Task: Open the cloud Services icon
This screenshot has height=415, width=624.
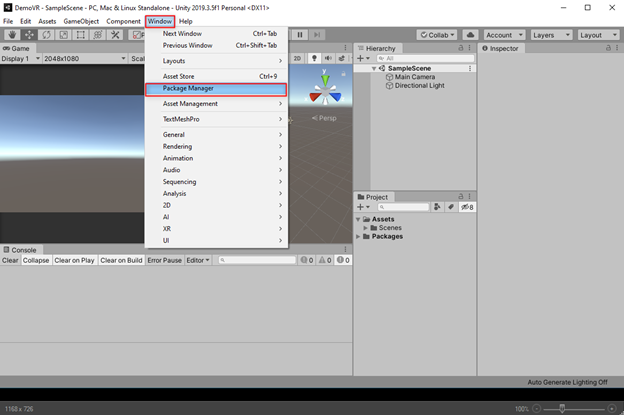Action: coord(470,35)
